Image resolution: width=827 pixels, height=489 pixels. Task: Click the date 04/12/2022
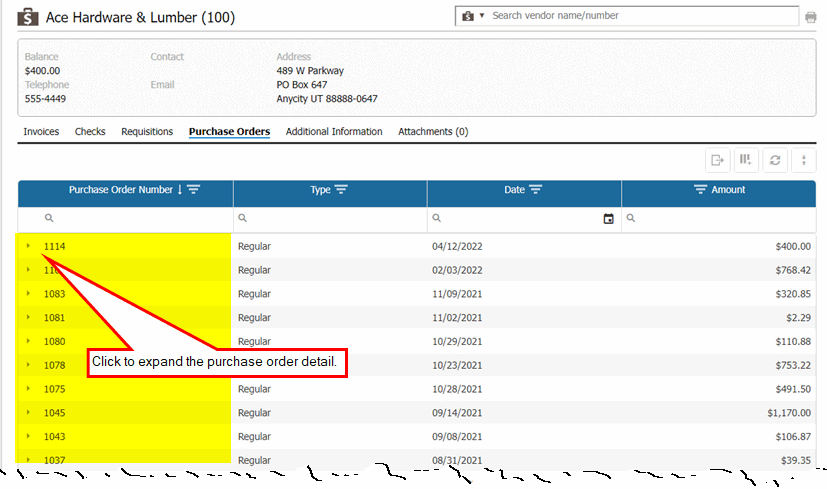(x=457, y=246)
